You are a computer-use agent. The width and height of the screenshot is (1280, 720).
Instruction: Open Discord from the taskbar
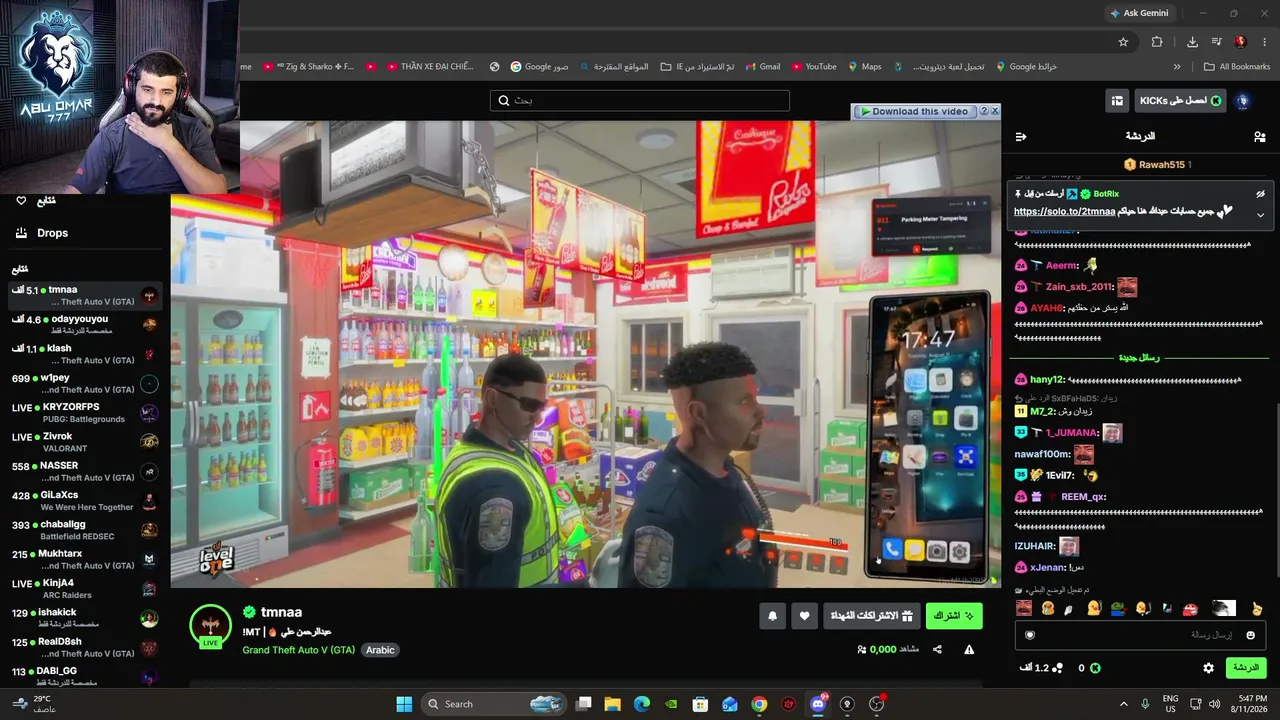pyautogui.click(x=818, y=704)
